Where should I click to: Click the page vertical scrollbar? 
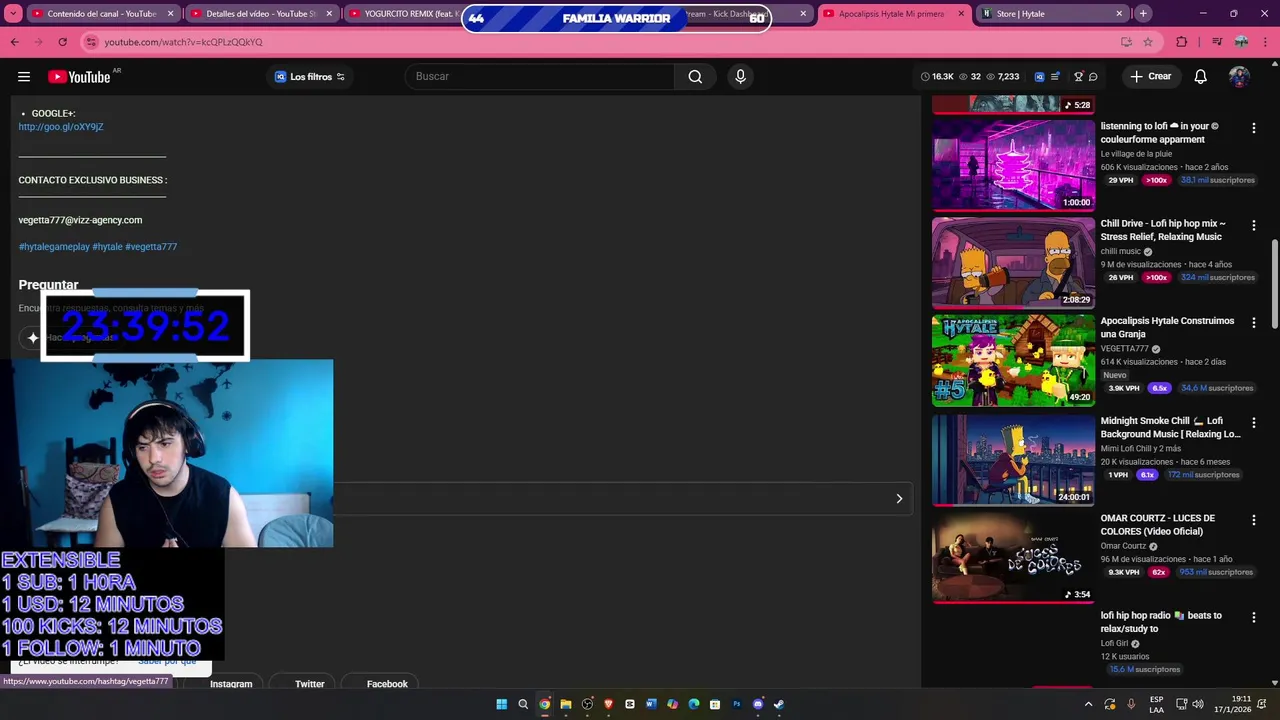1274,283
